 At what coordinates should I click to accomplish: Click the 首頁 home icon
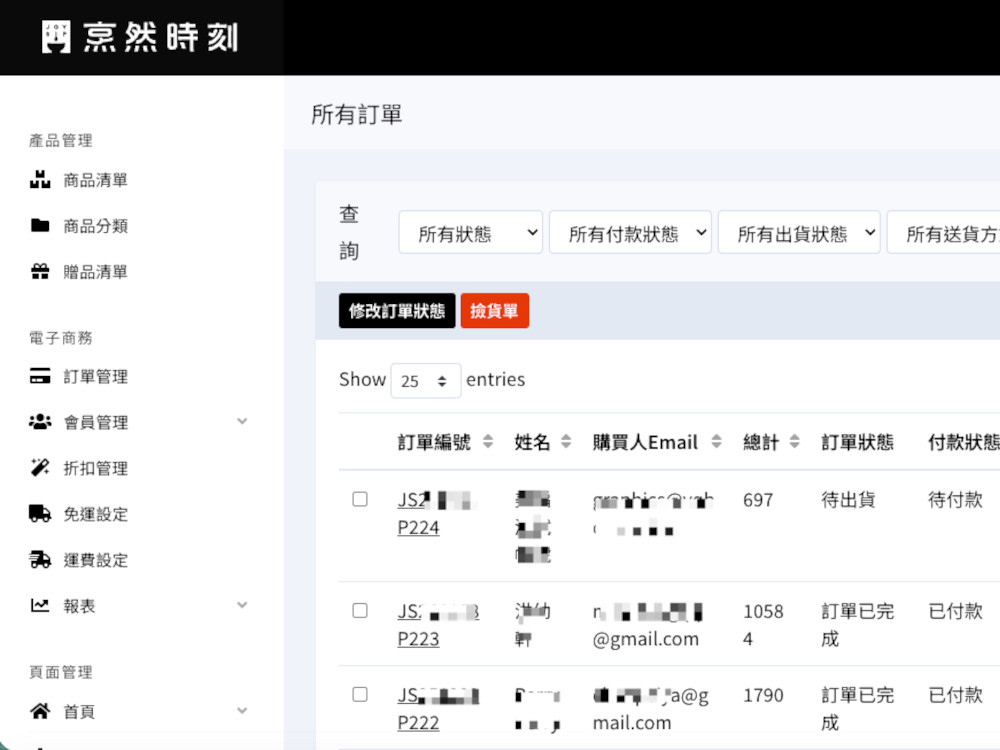[x=40, y=710]
